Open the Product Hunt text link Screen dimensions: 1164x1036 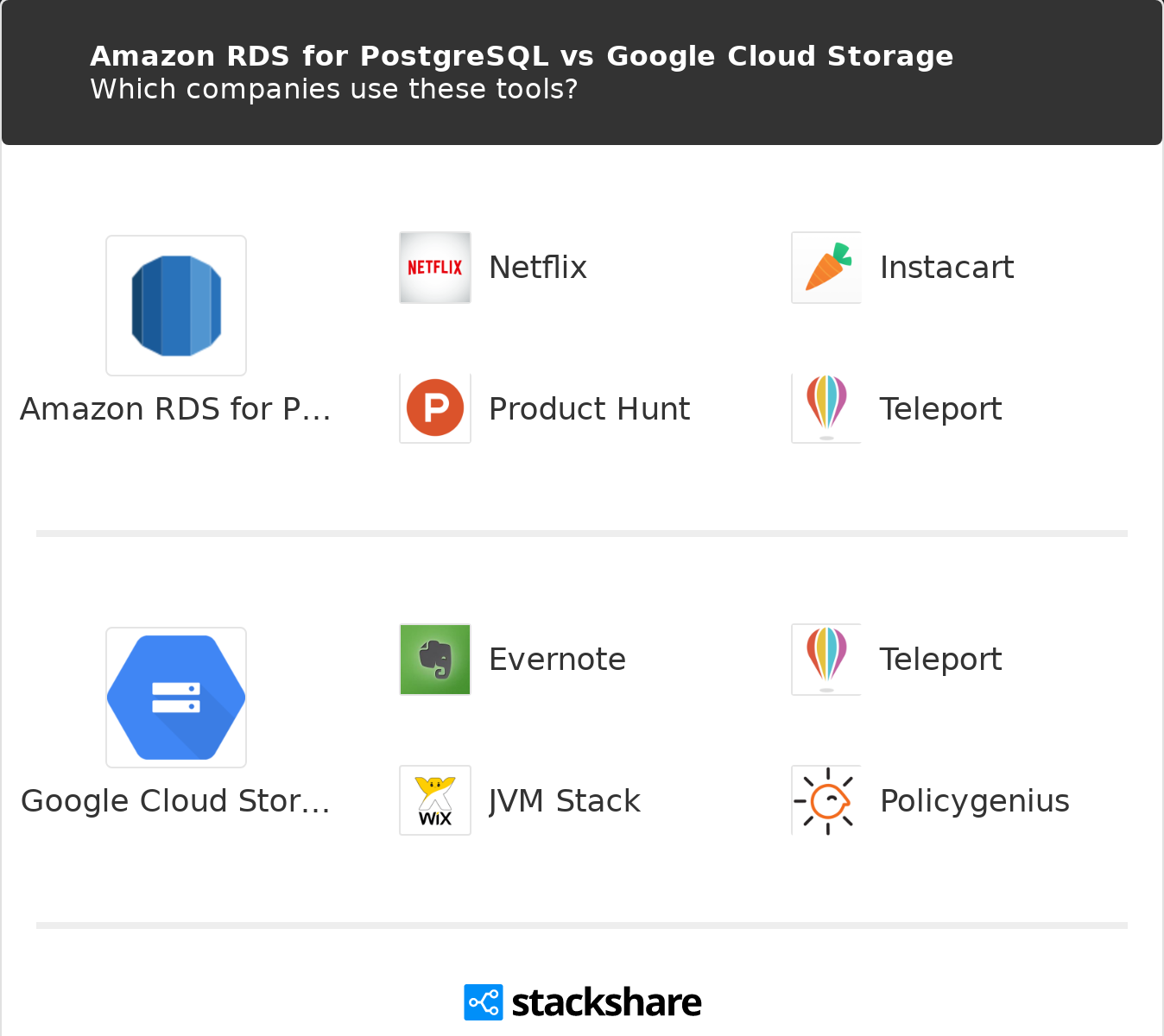[x=589, y=409]
